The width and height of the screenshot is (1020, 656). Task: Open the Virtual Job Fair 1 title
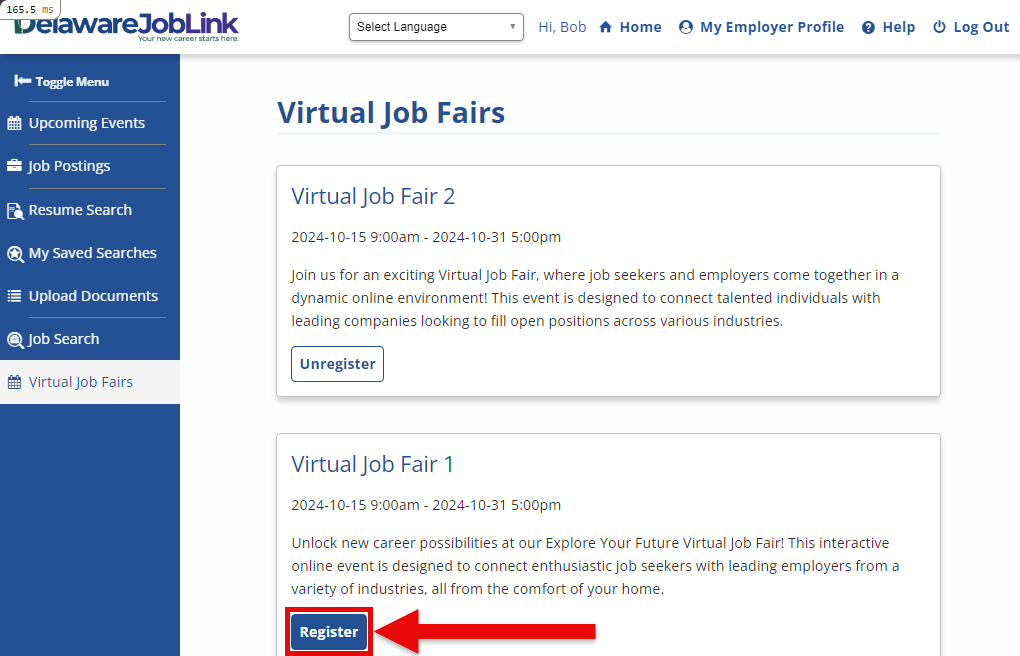tap(372, 464)
